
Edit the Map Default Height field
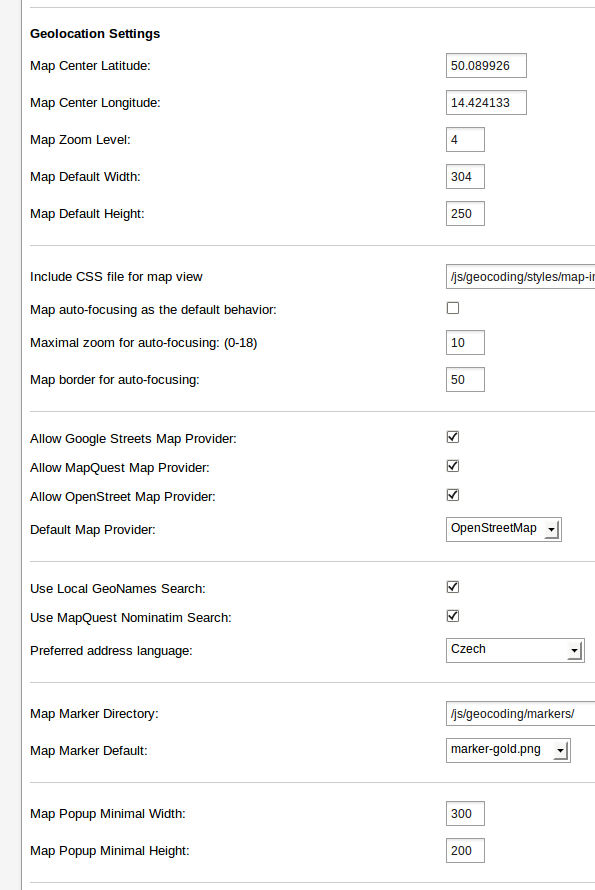click(x=465, y=213)
